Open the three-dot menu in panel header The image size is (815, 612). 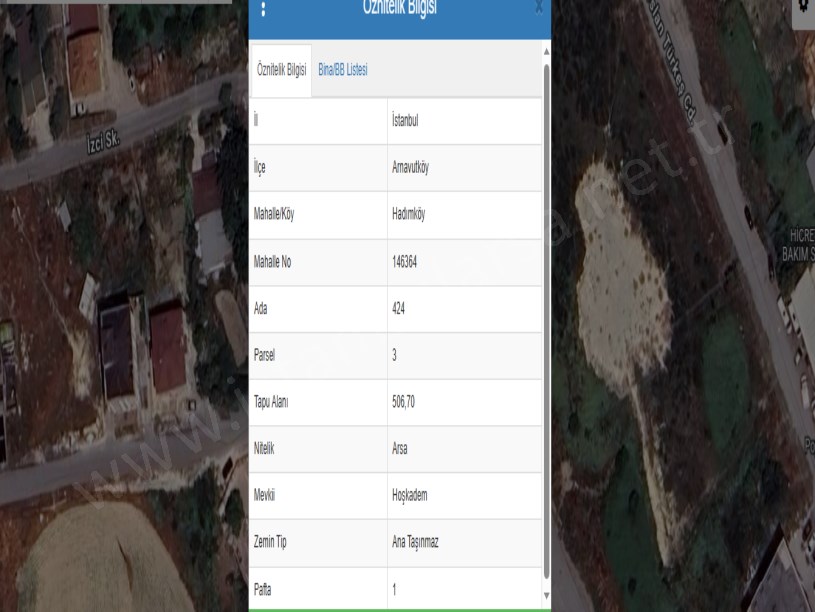coord(264,8)
